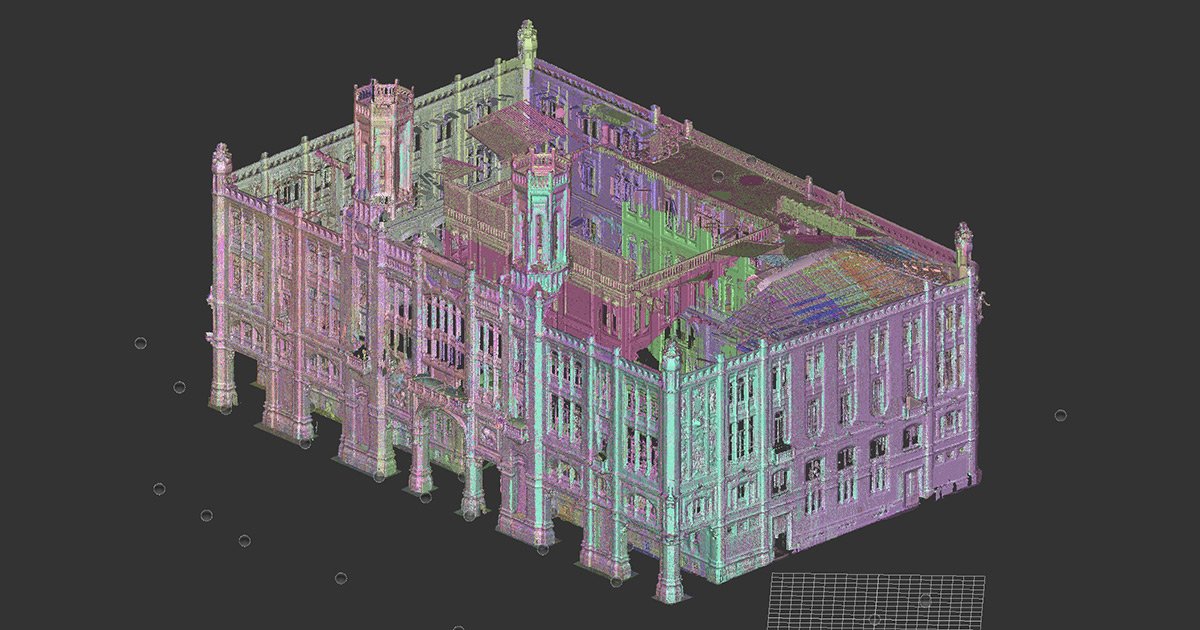The width and height of the screenshot is (1200, 630).
Task: Select the pinnacle on the far right corner
Action: click(963, 245)
